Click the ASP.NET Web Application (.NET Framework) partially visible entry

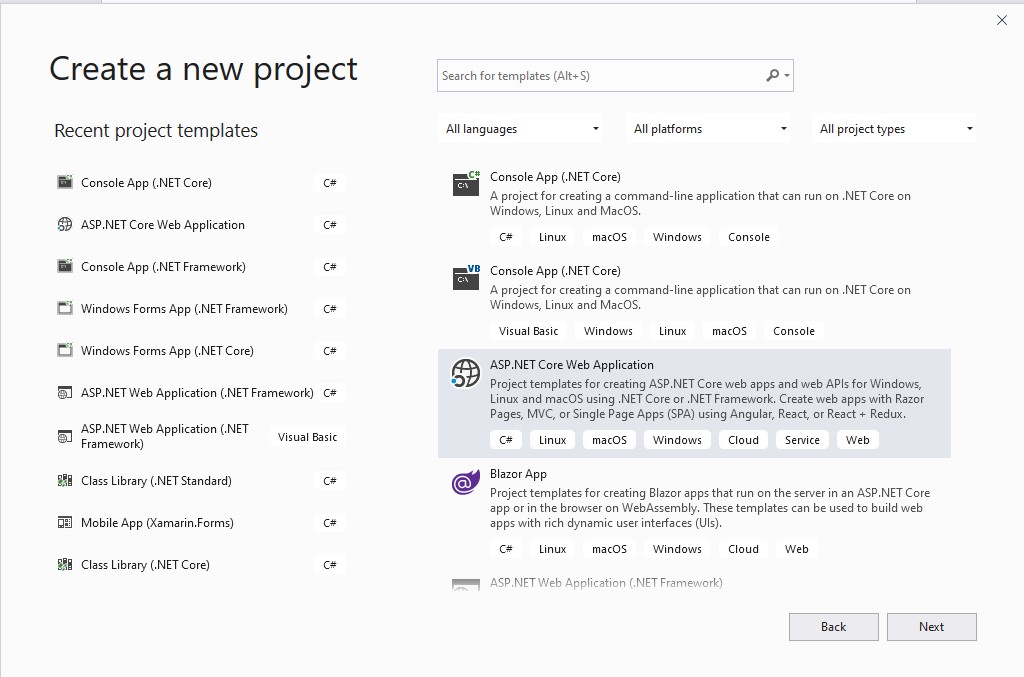point(604,582)
